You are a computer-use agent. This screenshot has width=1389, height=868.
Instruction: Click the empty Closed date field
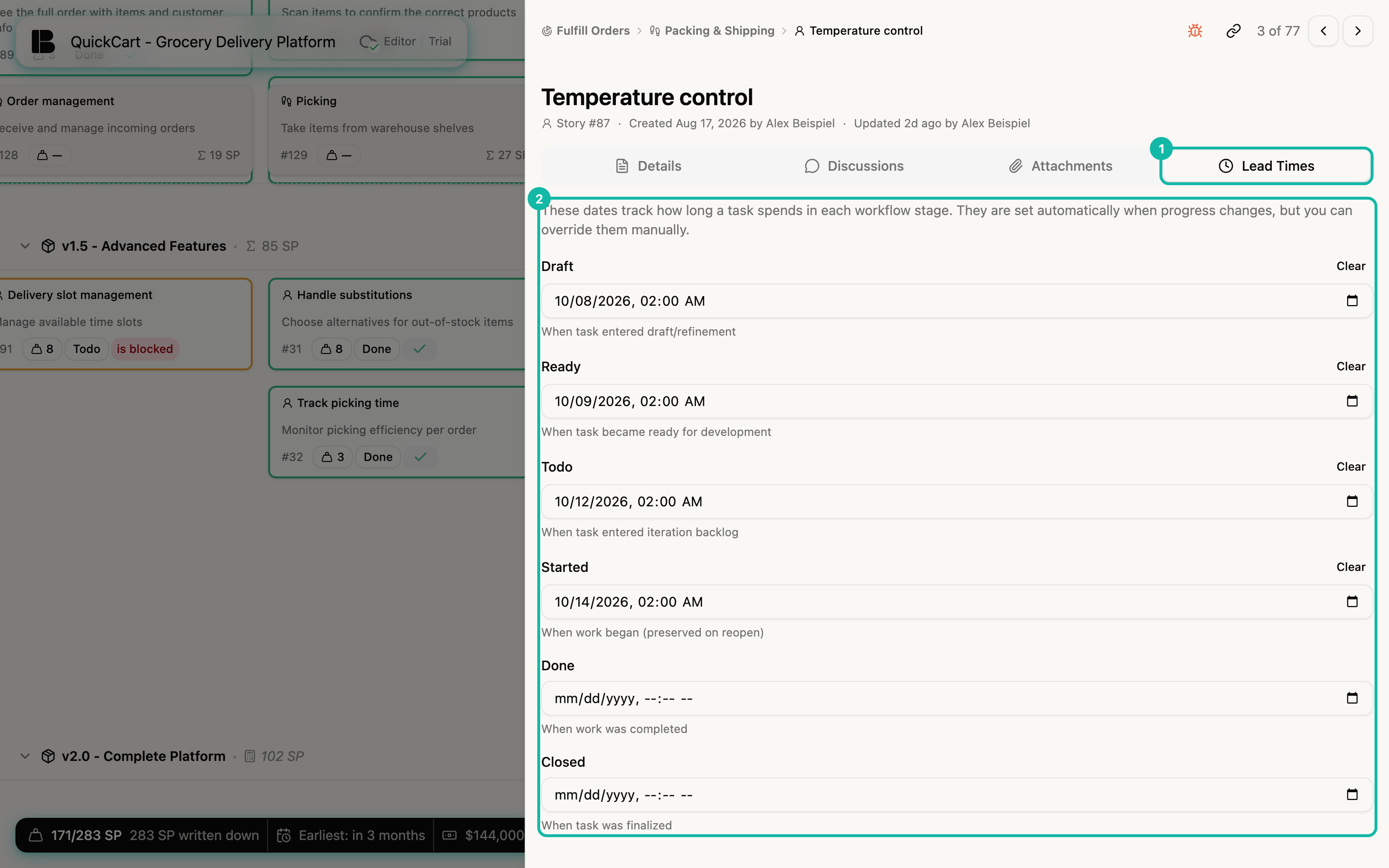(x=957, y=795)
